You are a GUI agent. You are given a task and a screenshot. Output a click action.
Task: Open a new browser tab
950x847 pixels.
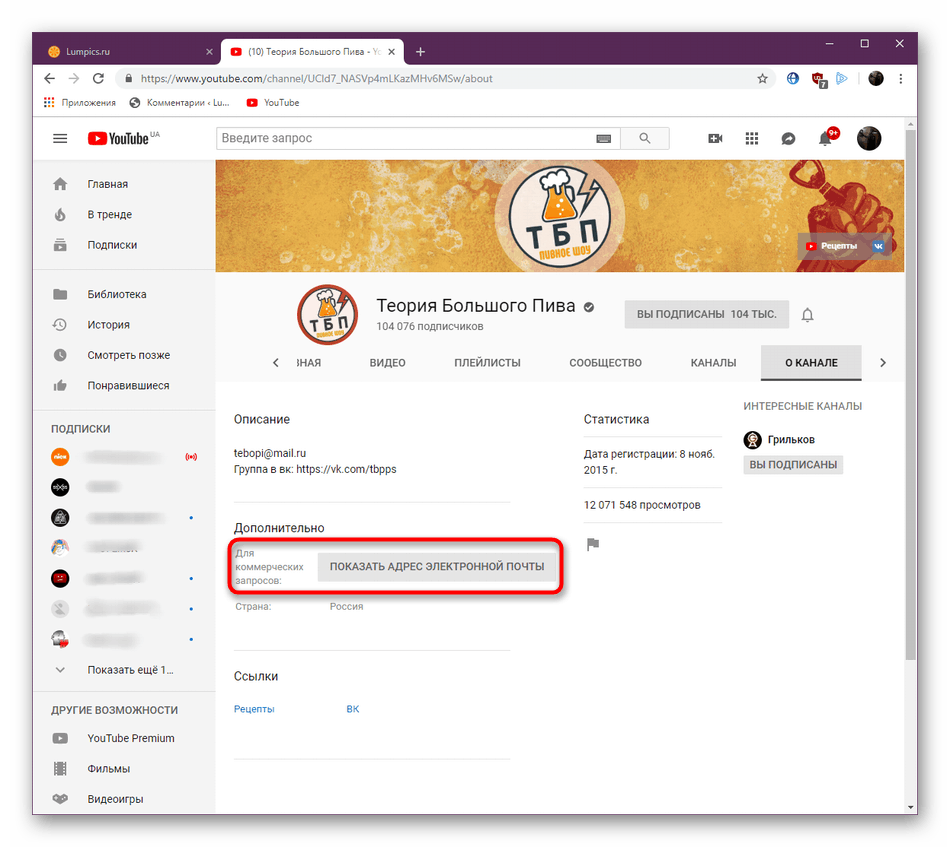[420, 52]
